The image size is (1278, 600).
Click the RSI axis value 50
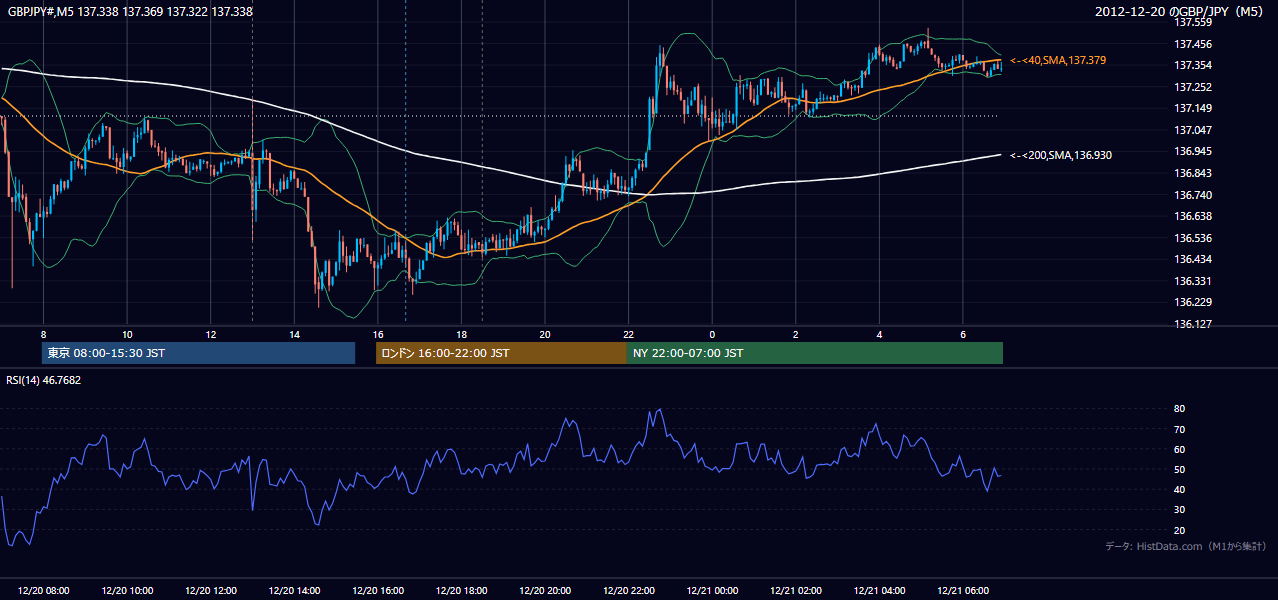(x=1179, y=469)
